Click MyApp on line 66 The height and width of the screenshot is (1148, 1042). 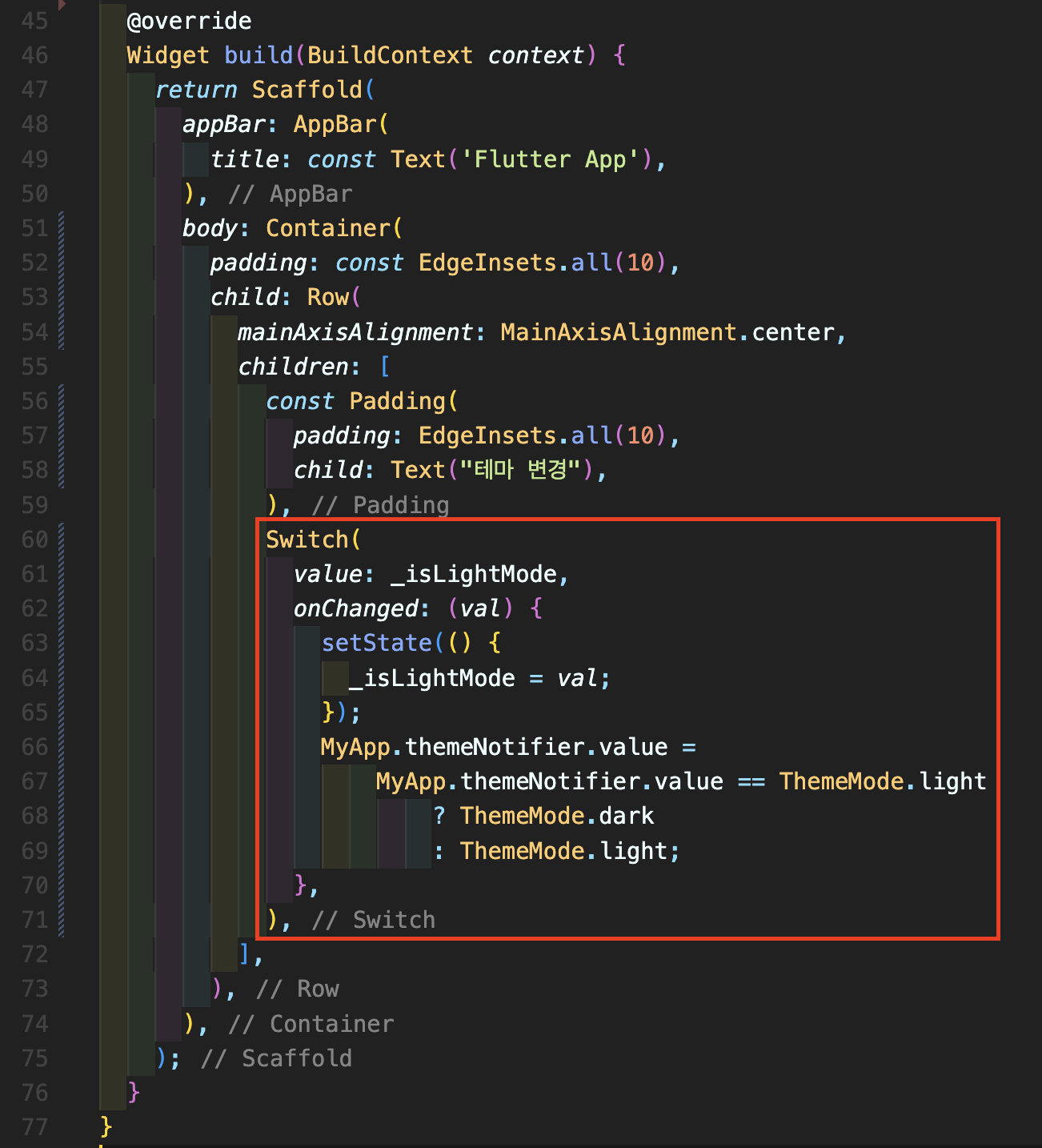point(355,747)
